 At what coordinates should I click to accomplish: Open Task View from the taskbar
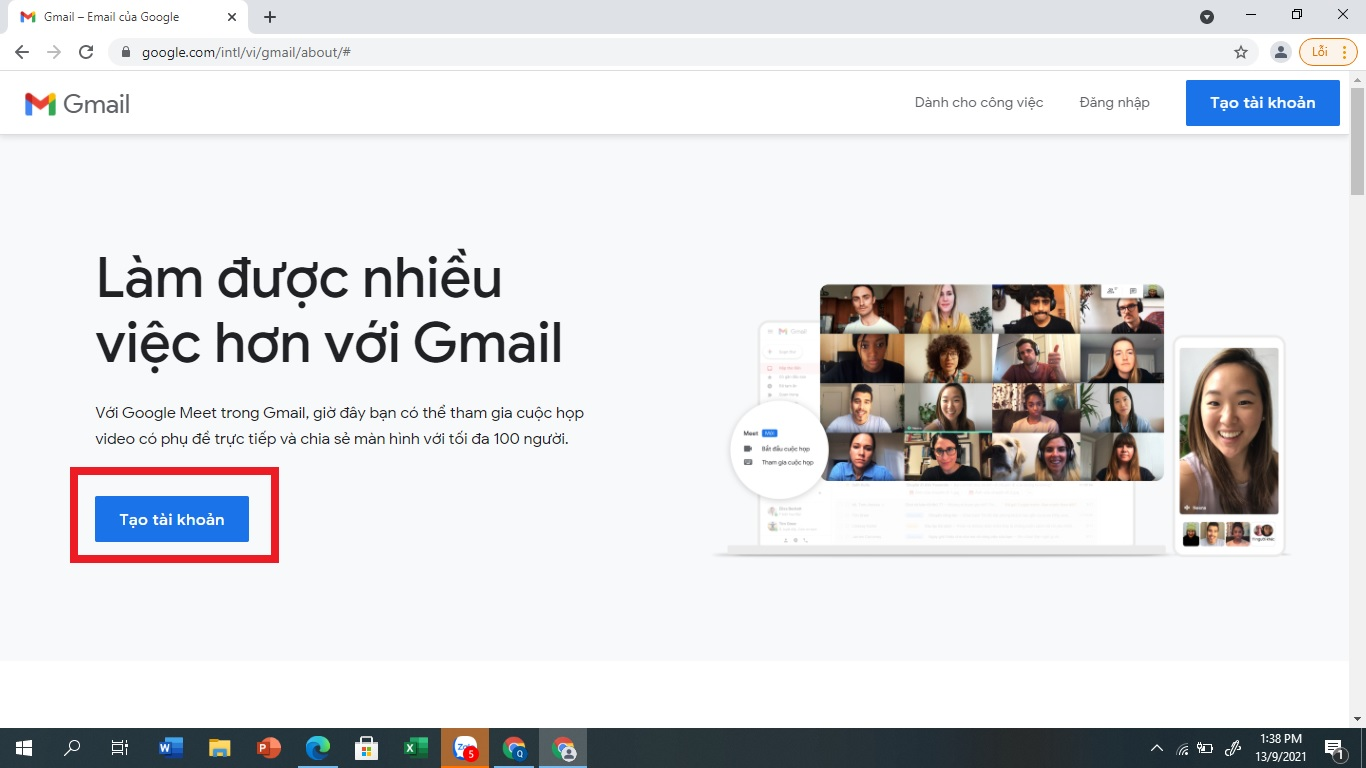pyautogui.click(x=120, y=748)
